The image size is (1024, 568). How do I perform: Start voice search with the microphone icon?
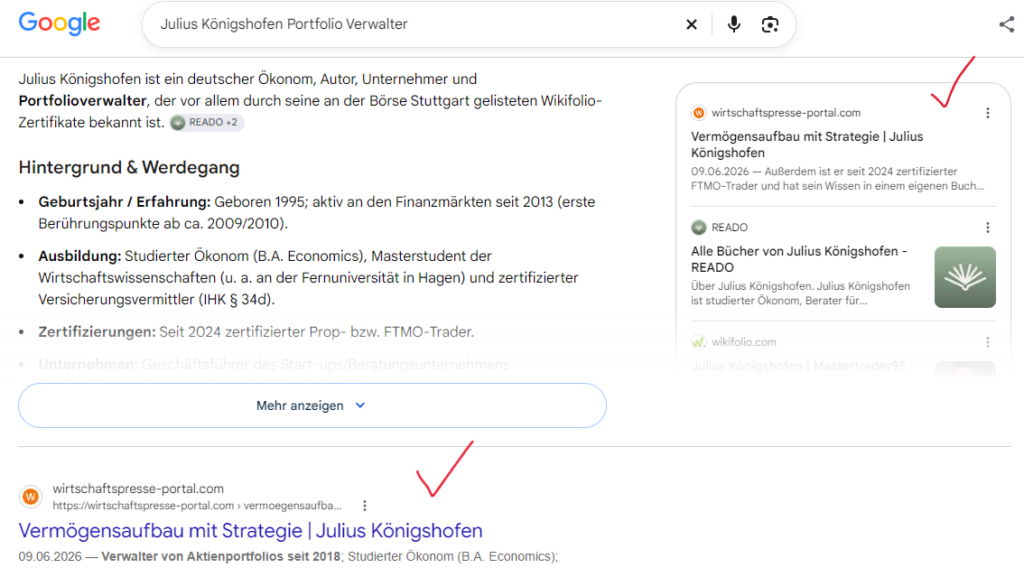click(734, 24)
